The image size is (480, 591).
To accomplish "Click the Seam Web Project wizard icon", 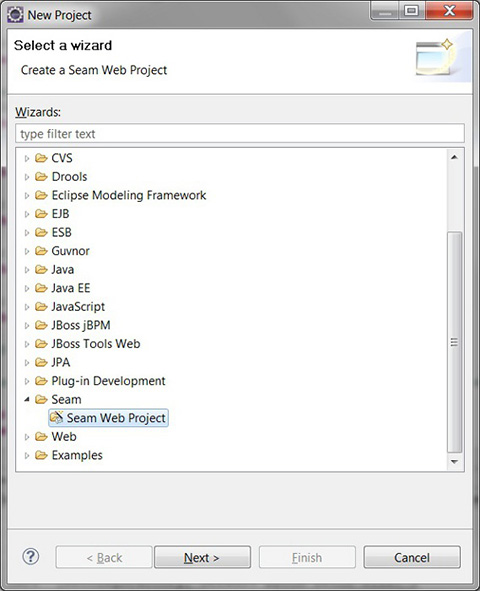I will [x=57, y=418].
